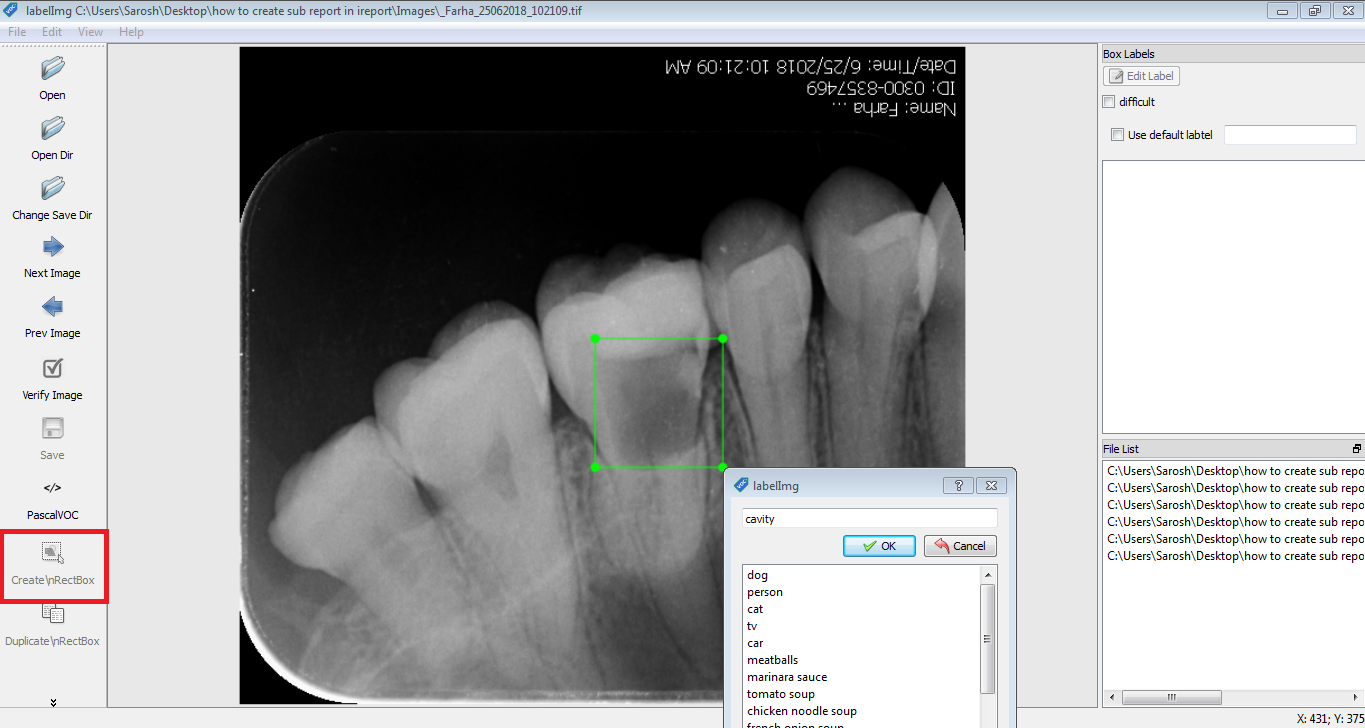Switch annotation format via PascalVOC icon
1365x728 pixels.
[51, 495]
